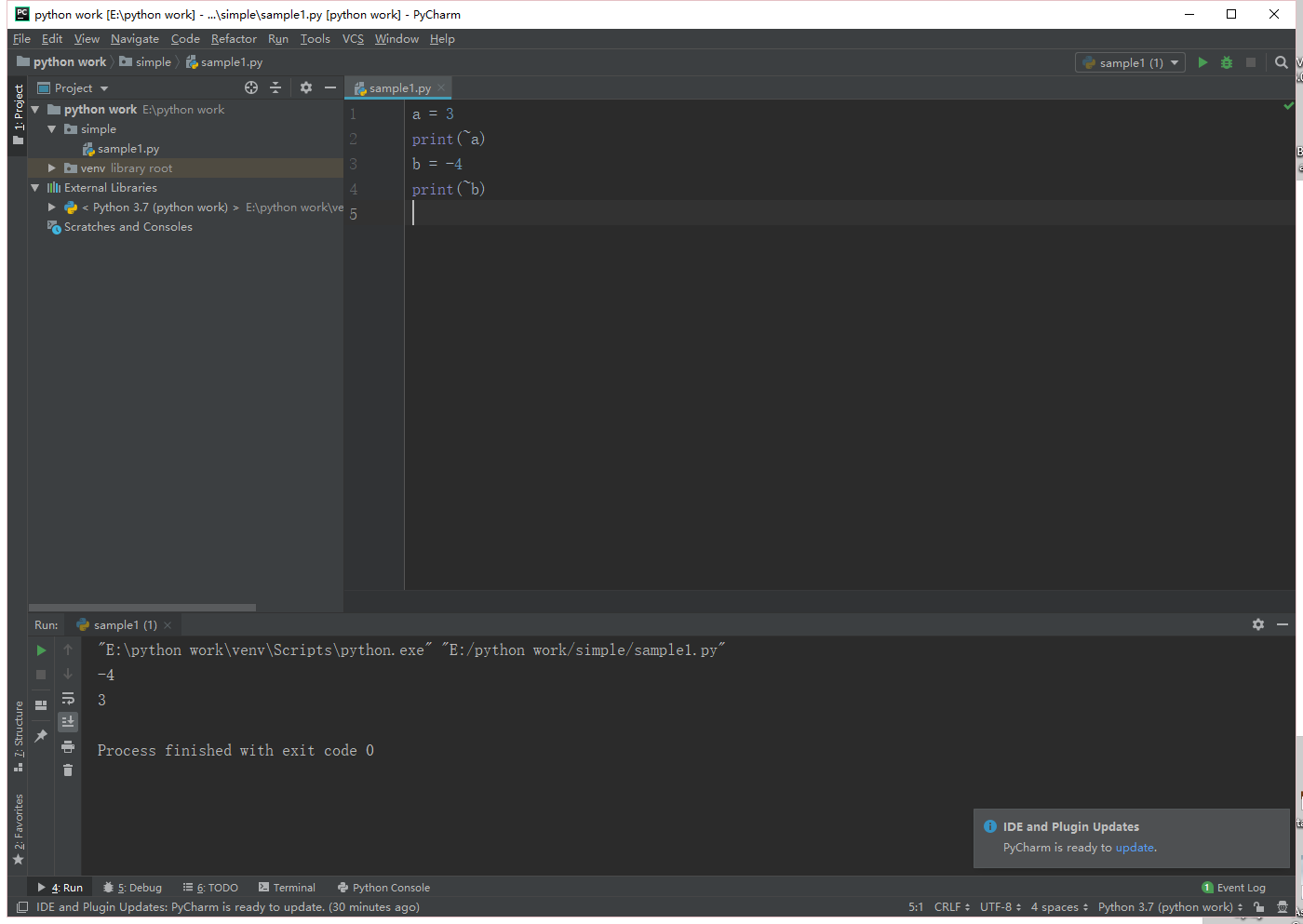Open the VCS menu
1303x924 pixels.
point(353,39)
